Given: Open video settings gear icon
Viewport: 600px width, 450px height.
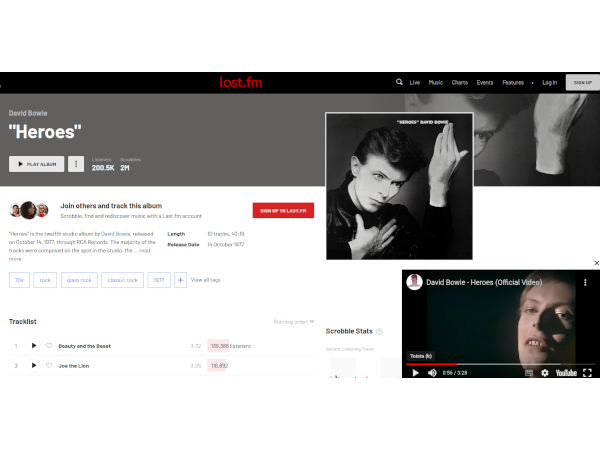Looking at the screenshot, I should 545,373.
